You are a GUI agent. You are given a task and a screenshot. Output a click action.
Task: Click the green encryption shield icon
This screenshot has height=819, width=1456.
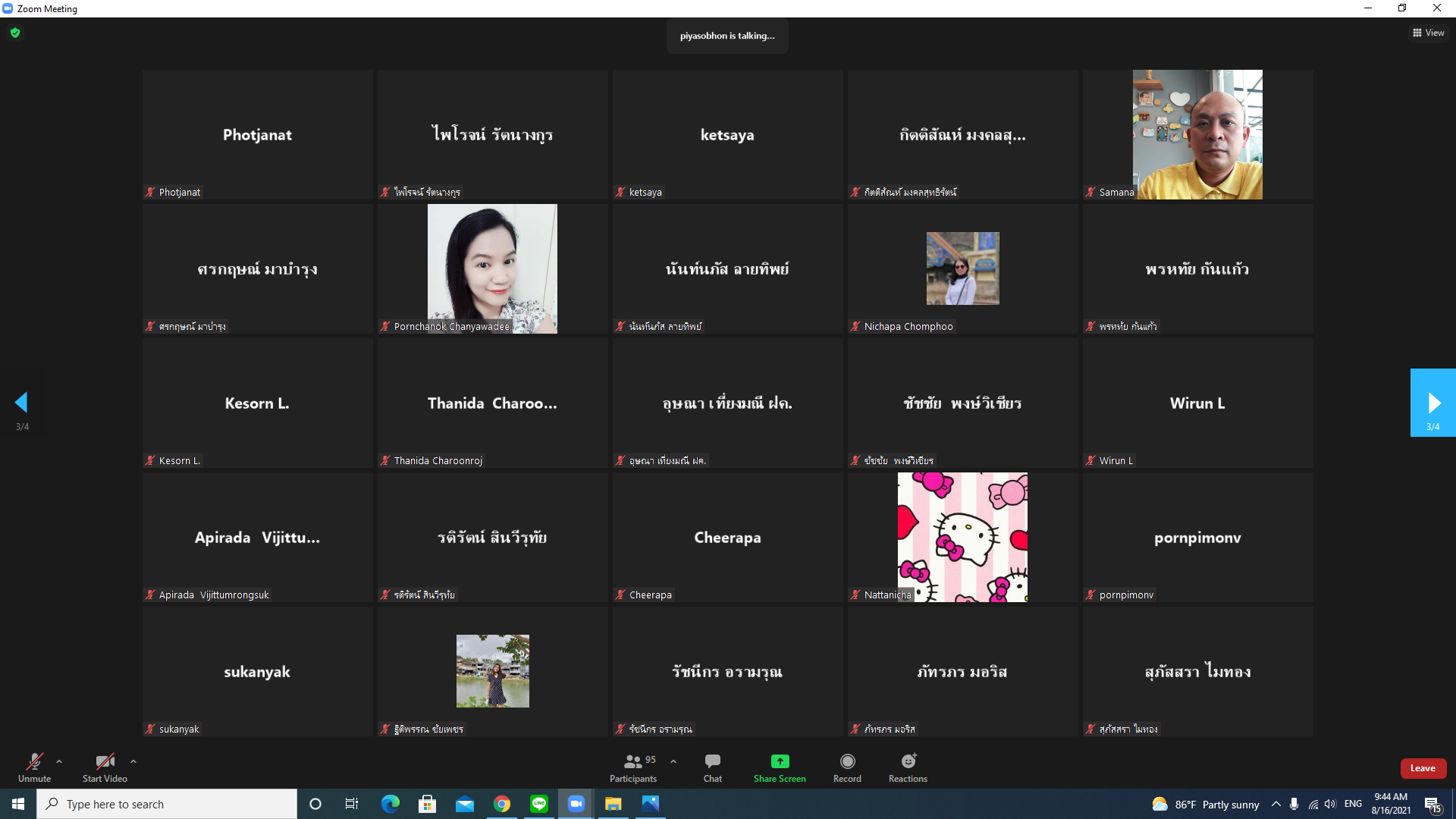[x=15, y=33]
